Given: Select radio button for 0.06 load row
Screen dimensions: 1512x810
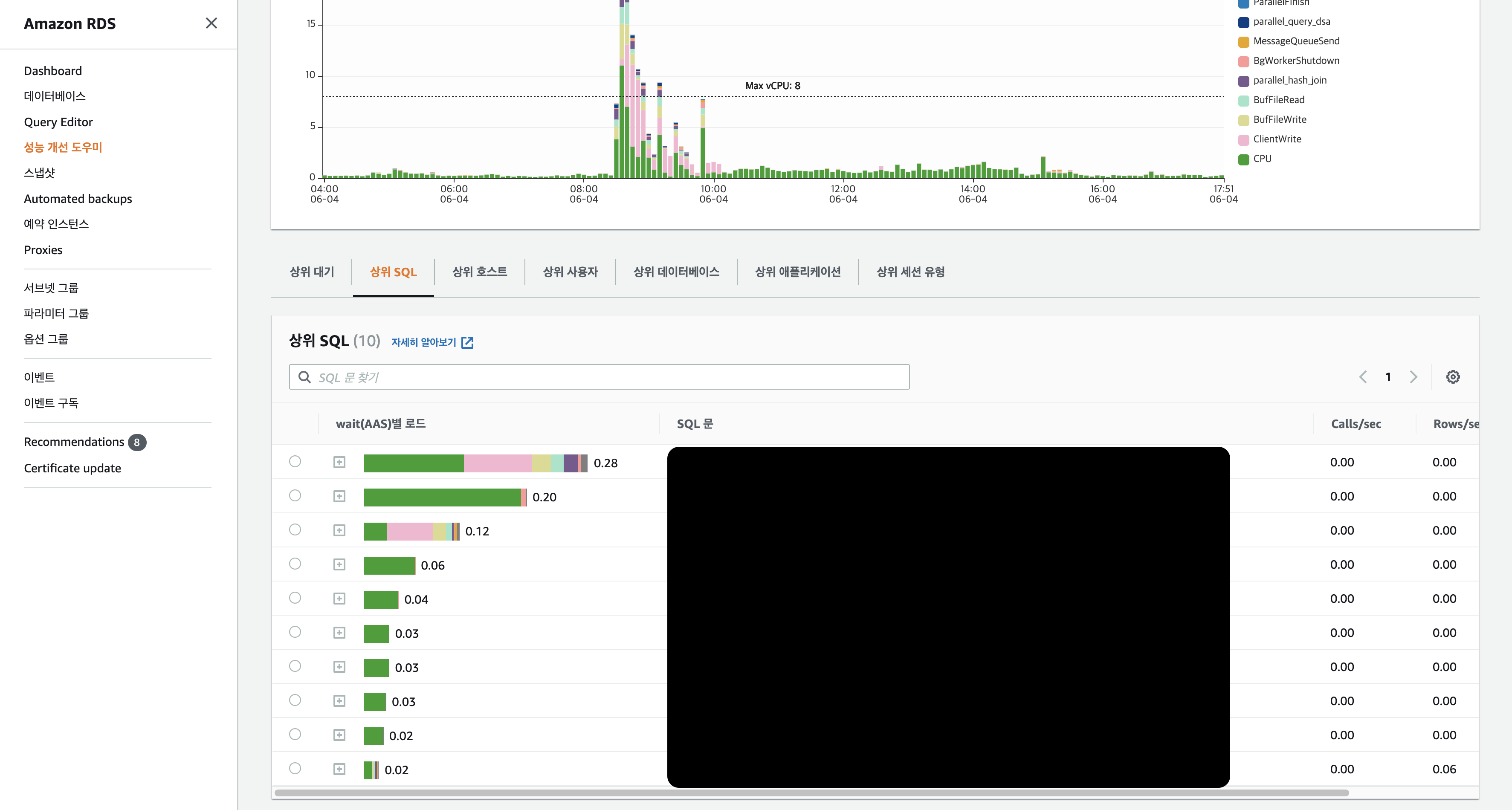Looking at the screenshot, I should click(295, 564).
